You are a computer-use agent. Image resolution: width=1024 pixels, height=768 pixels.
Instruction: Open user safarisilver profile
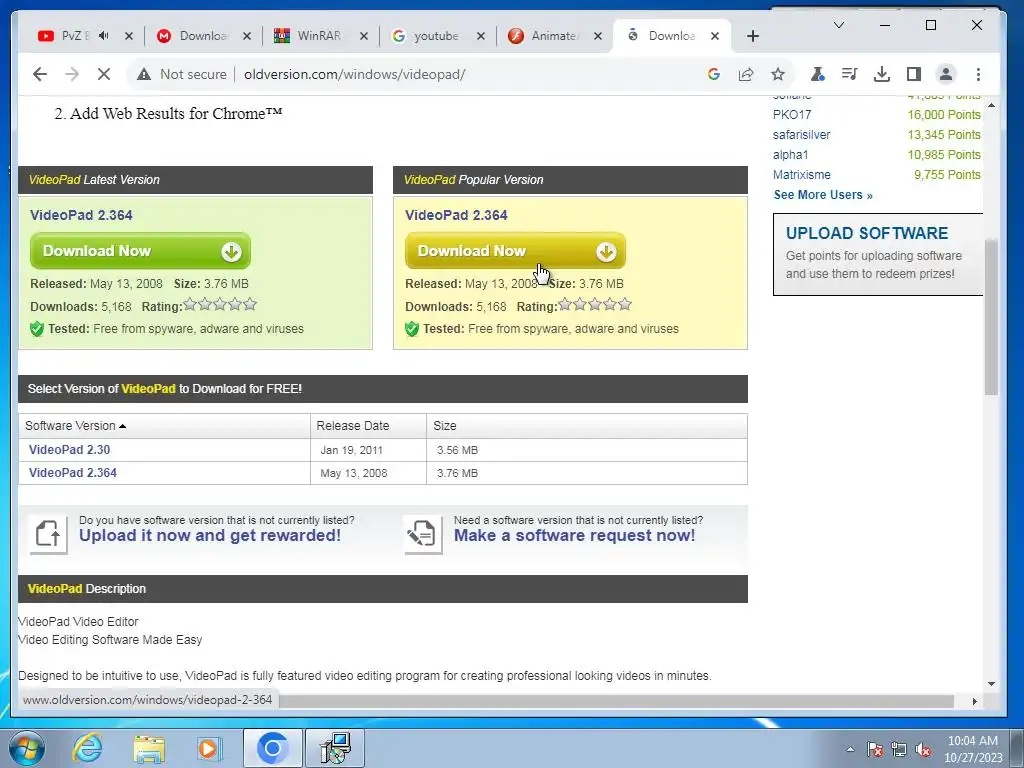point(801,135)
